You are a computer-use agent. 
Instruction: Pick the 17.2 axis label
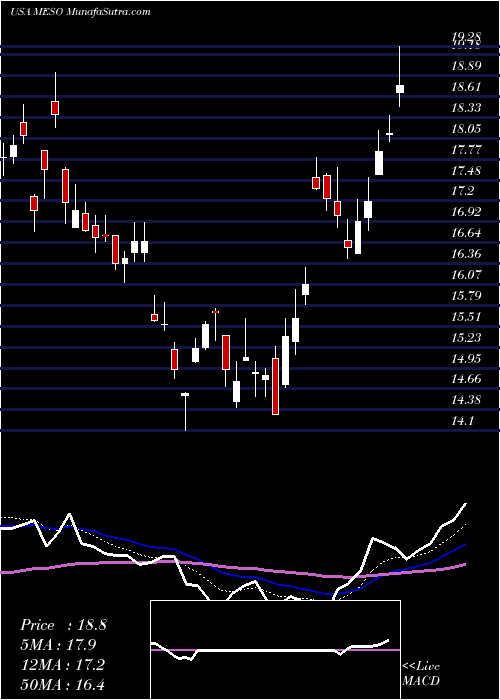[462, 191]
